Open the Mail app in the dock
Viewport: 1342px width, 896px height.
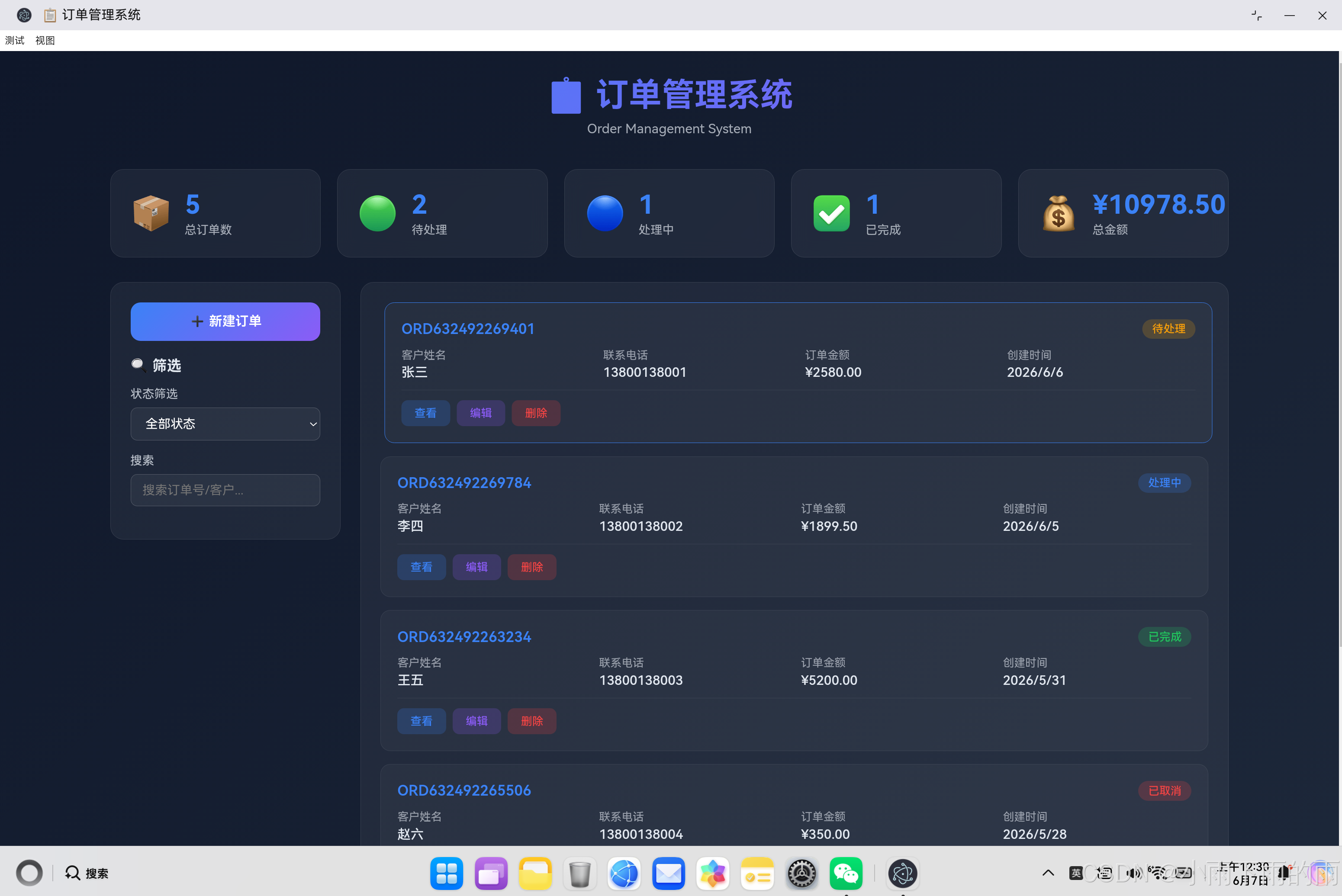[x=668, y=873]
